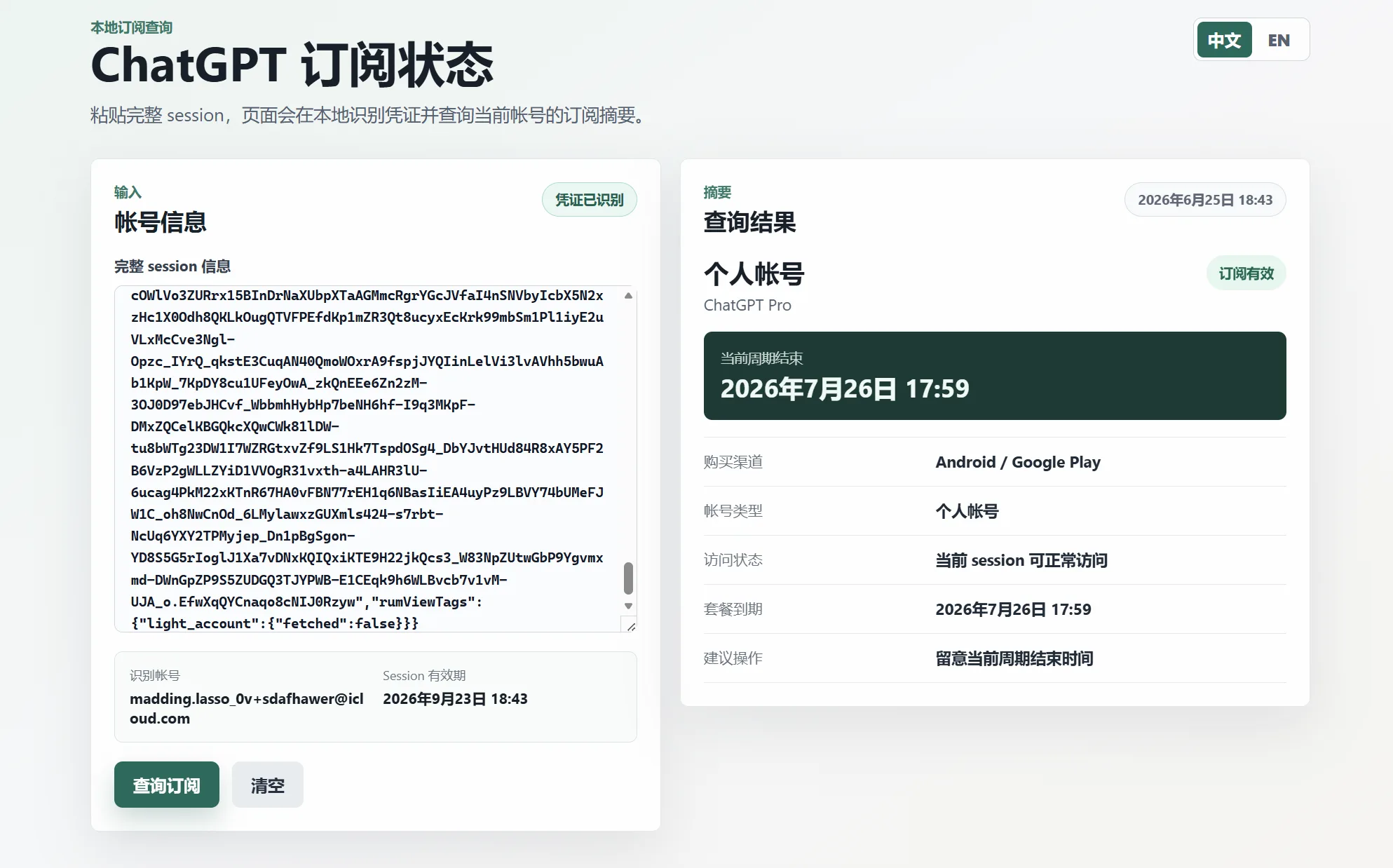
Task: Click the 摘要 section label
Action: (x=717, y=192)
